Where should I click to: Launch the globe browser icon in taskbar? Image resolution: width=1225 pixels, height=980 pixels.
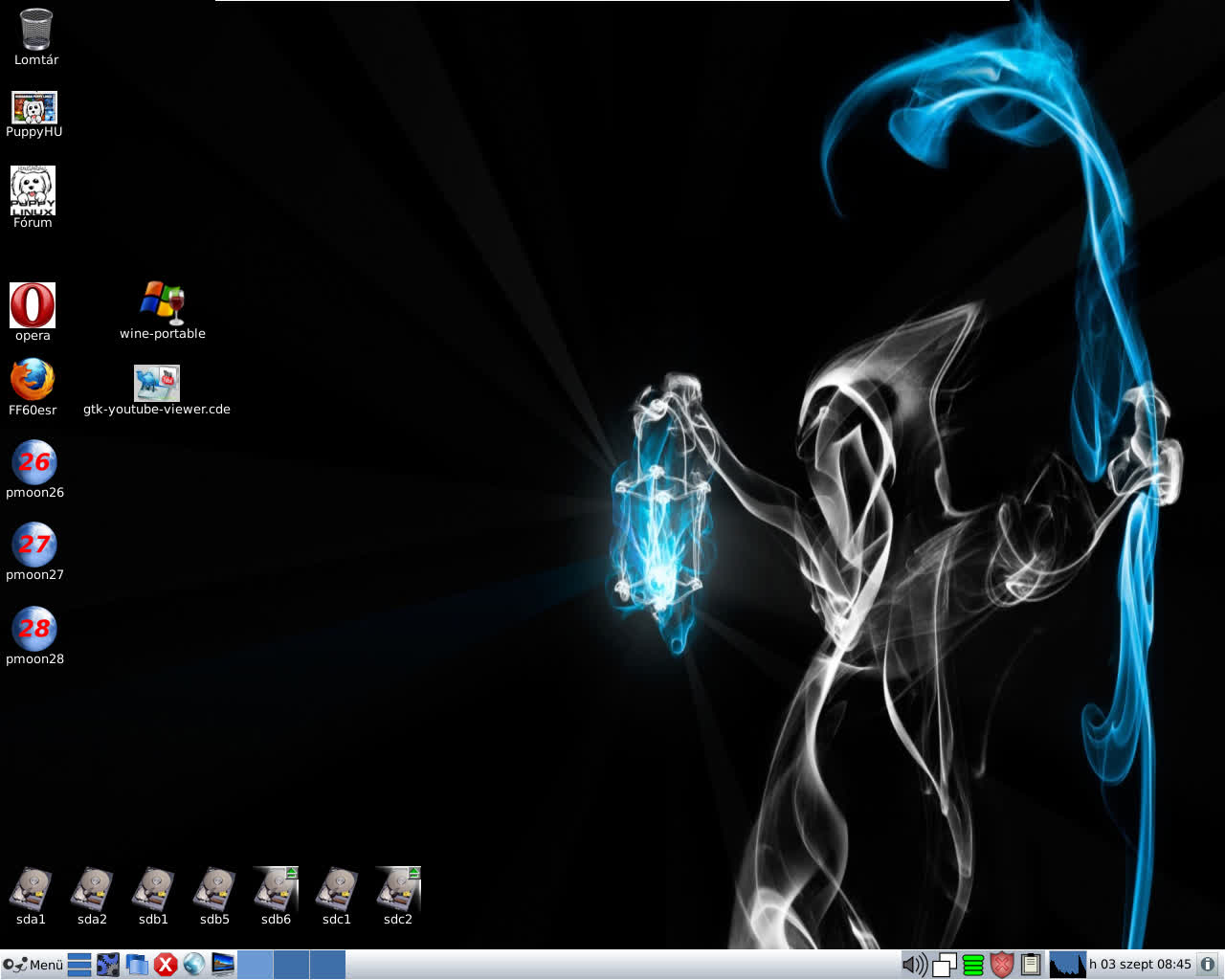click(194, 965)
